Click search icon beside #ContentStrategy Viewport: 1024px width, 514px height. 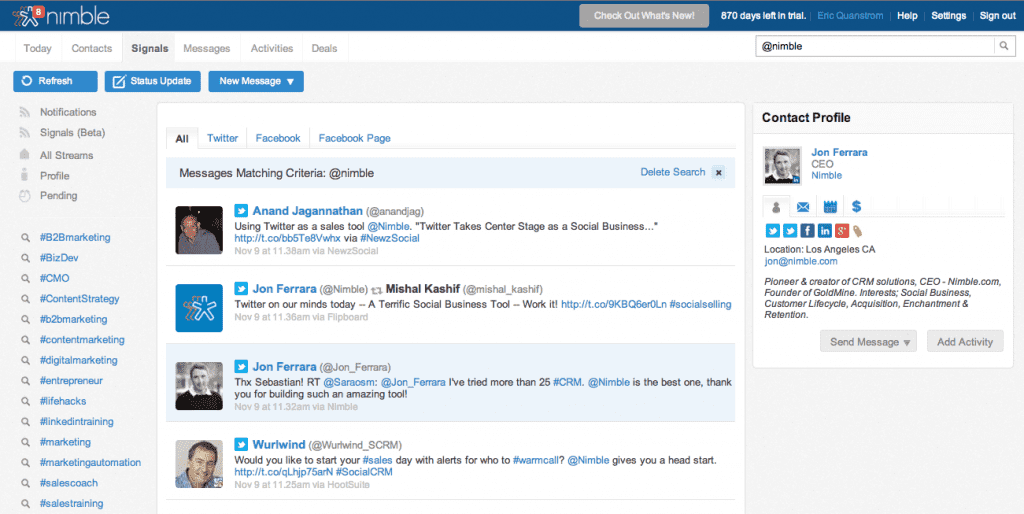(25, 299)
